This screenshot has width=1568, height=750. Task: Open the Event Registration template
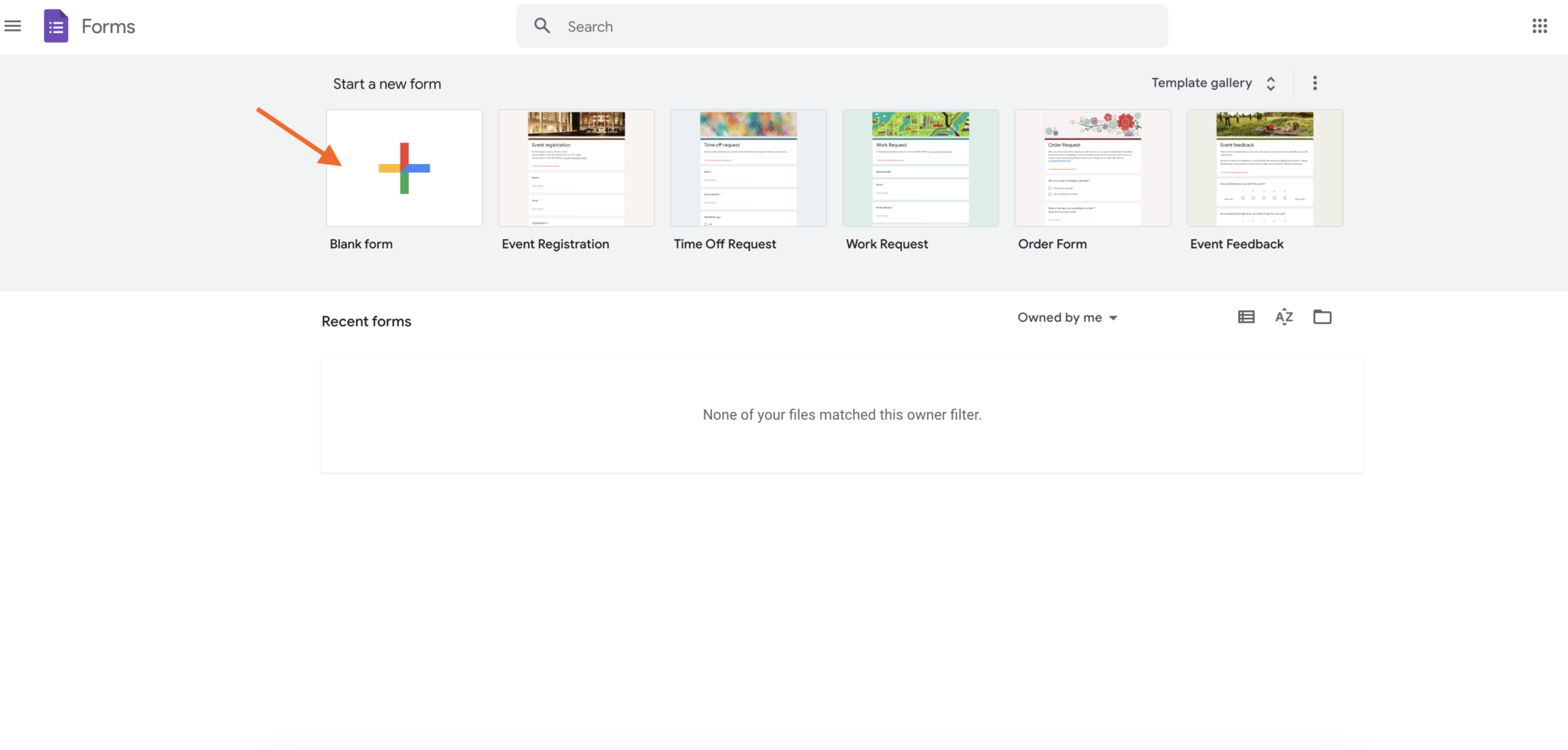576,168
